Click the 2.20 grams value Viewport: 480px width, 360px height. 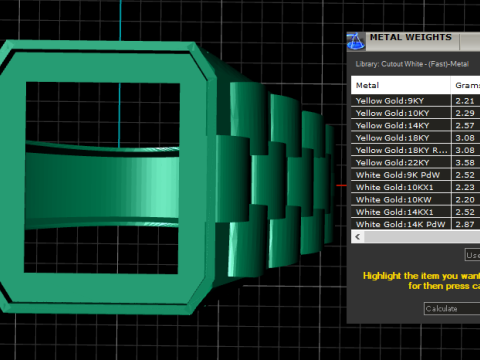(x=465, y=200)
